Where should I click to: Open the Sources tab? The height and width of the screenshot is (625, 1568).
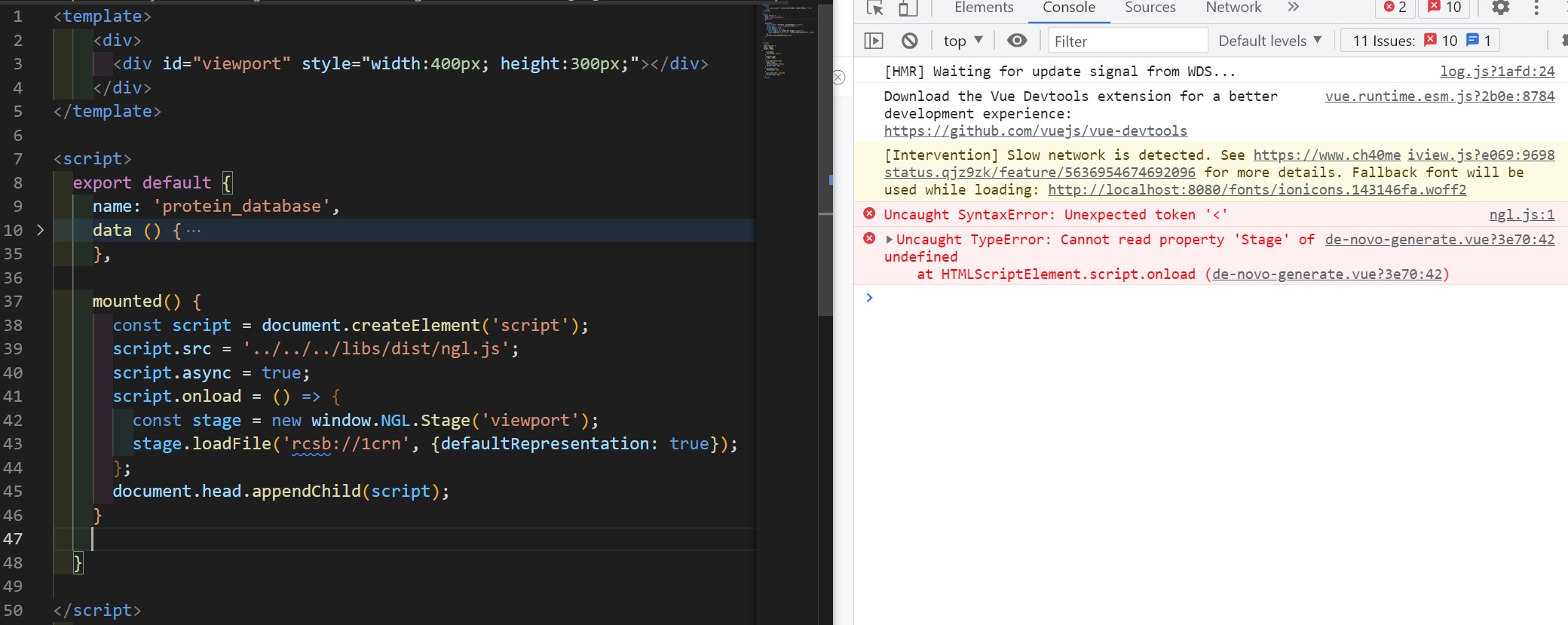(x=1150, y=8)
